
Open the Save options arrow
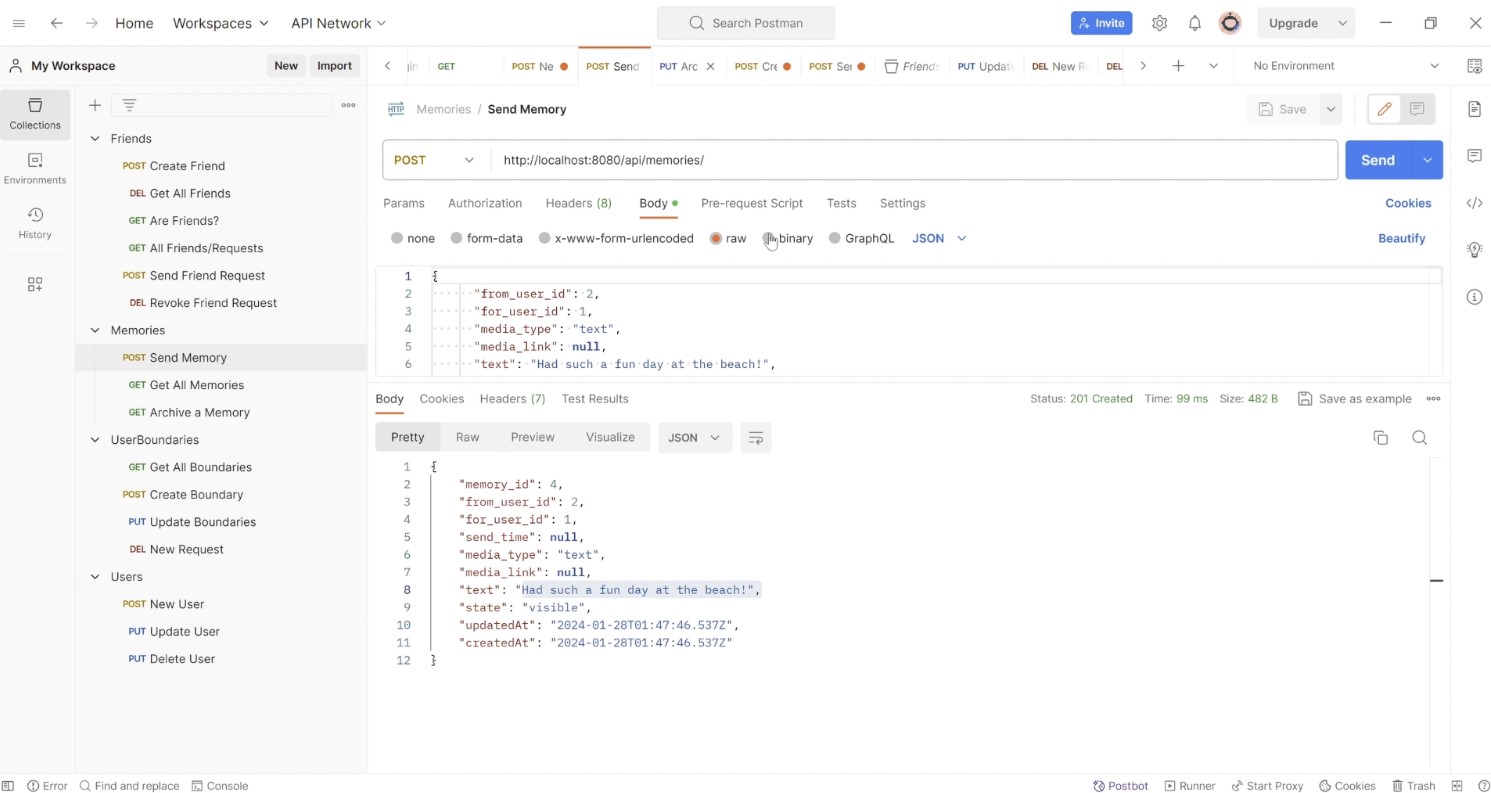point(1330,109)
